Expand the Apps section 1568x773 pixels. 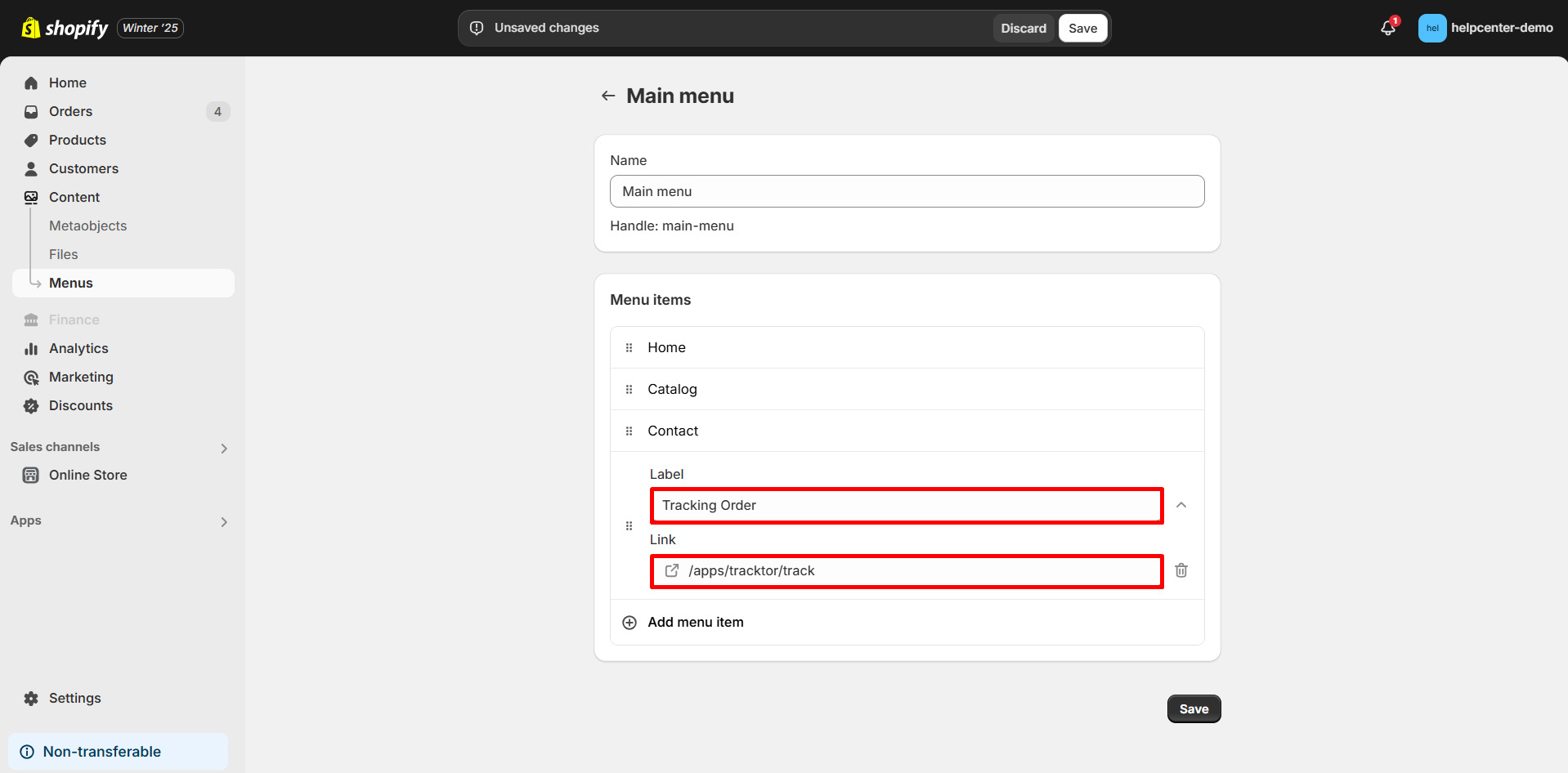pos(223,521)
